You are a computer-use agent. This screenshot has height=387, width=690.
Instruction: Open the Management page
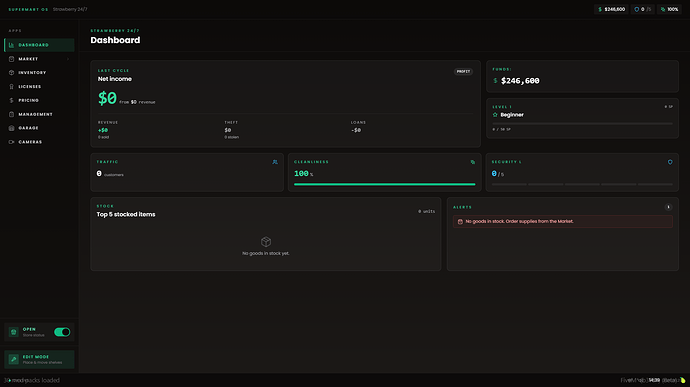39,114
